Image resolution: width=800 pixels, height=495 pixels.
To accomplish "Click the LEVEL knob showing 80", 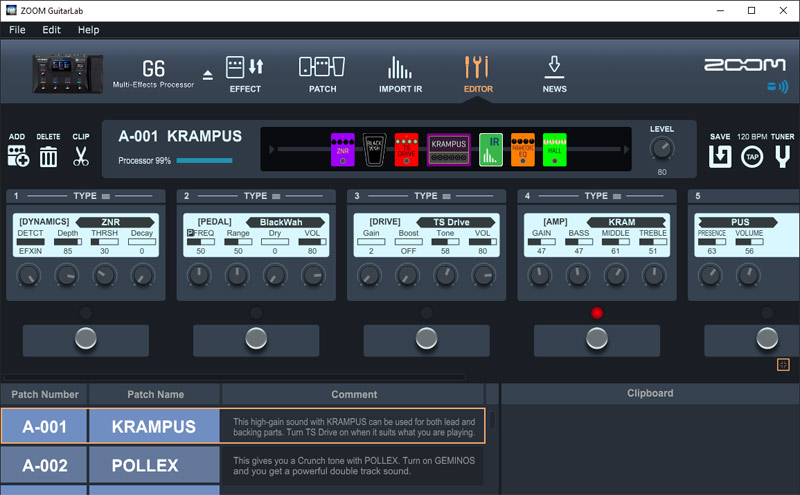I will pyautogui.click(x=662, y=148).
